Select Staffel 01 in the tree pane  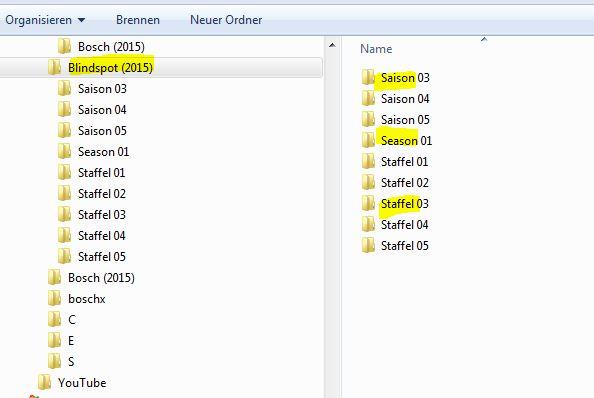pos(102,173)
